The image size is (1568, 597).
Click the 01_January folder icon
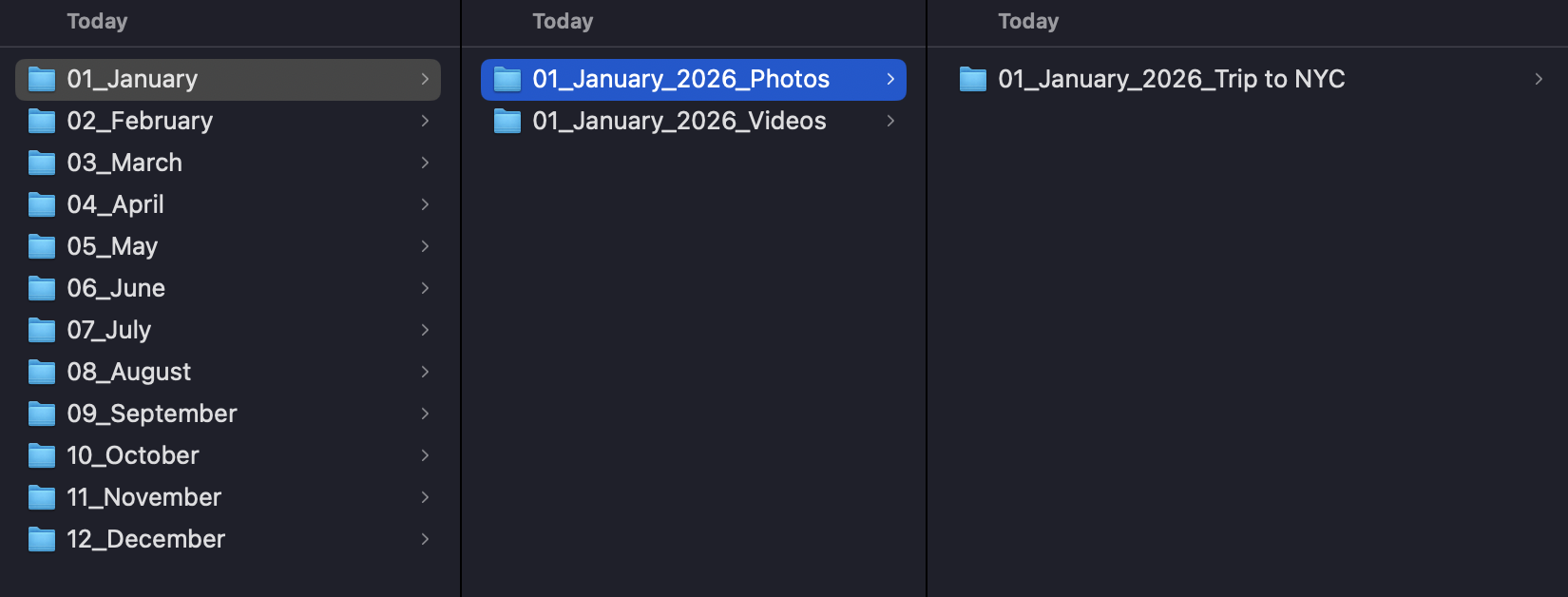42,80
